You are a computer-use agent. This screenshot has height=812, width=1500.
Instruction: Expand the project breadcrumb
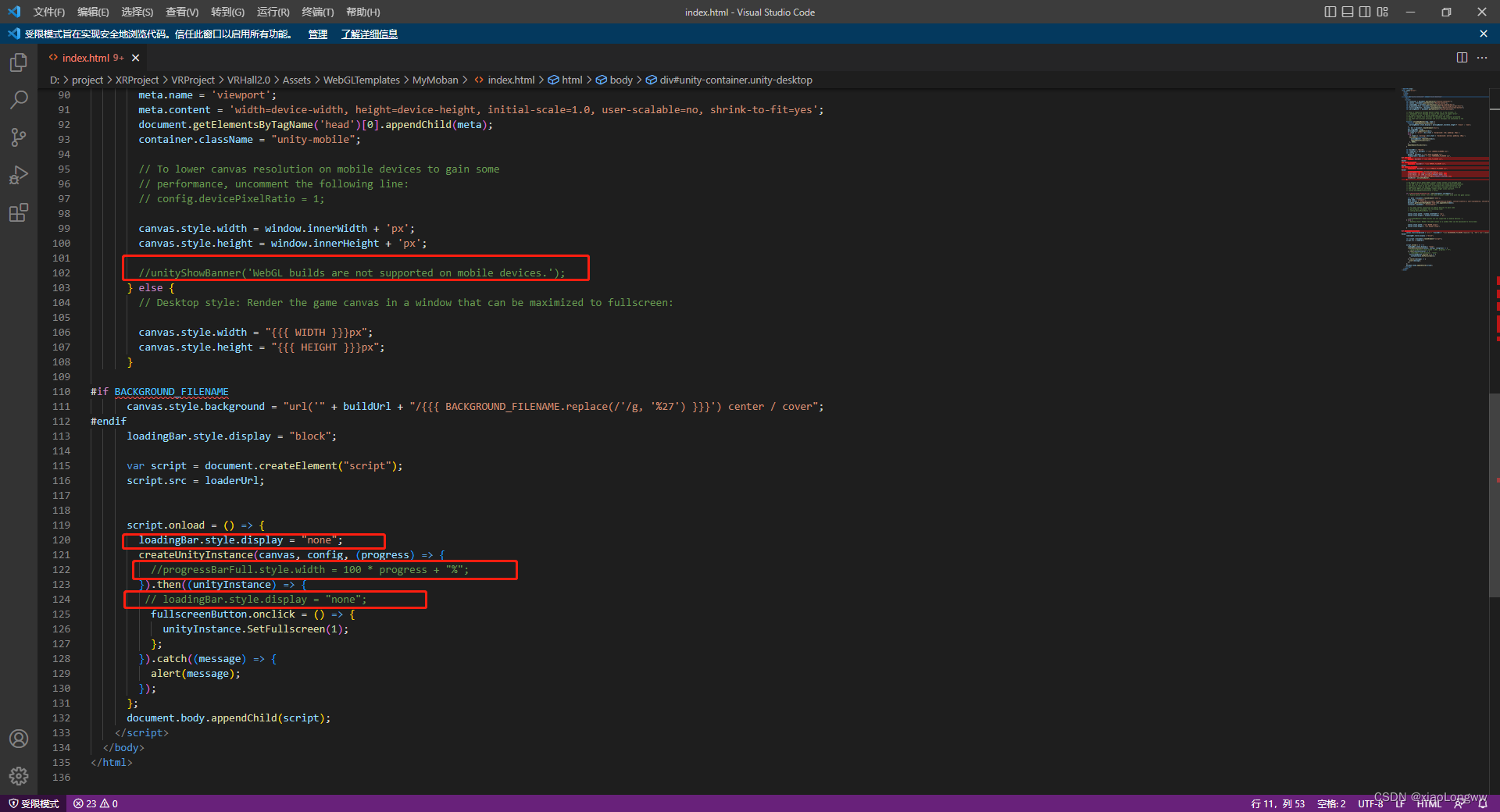(x=87, y=80)
